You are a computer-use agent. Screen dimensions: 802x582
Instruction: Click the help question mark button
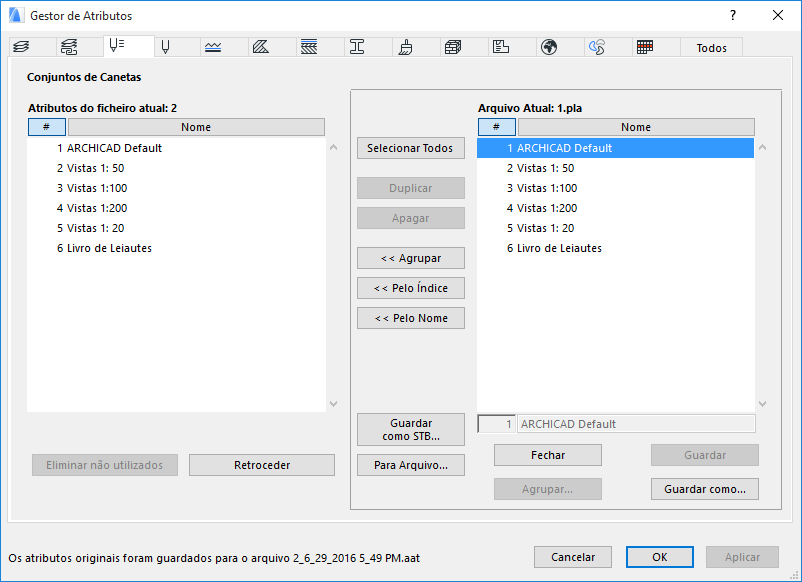click(733, 15)
